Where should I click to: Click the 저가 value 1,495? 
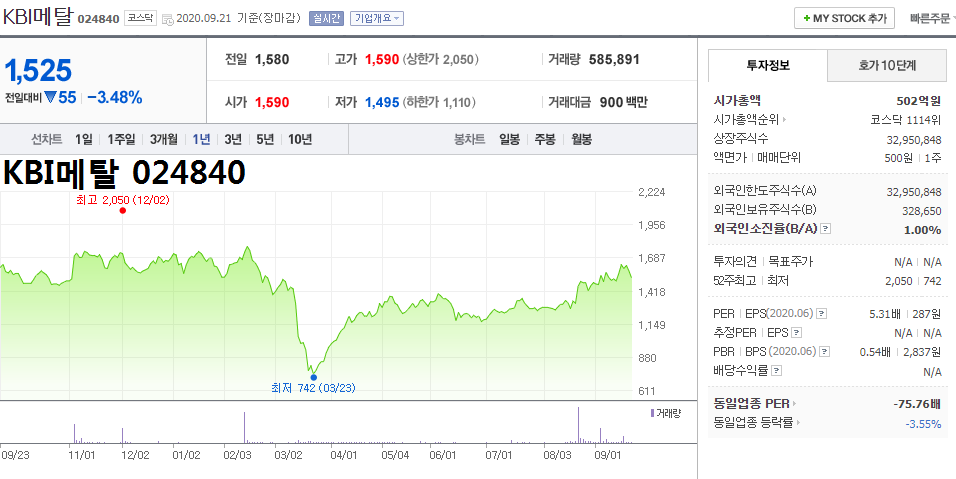point(382,102)
